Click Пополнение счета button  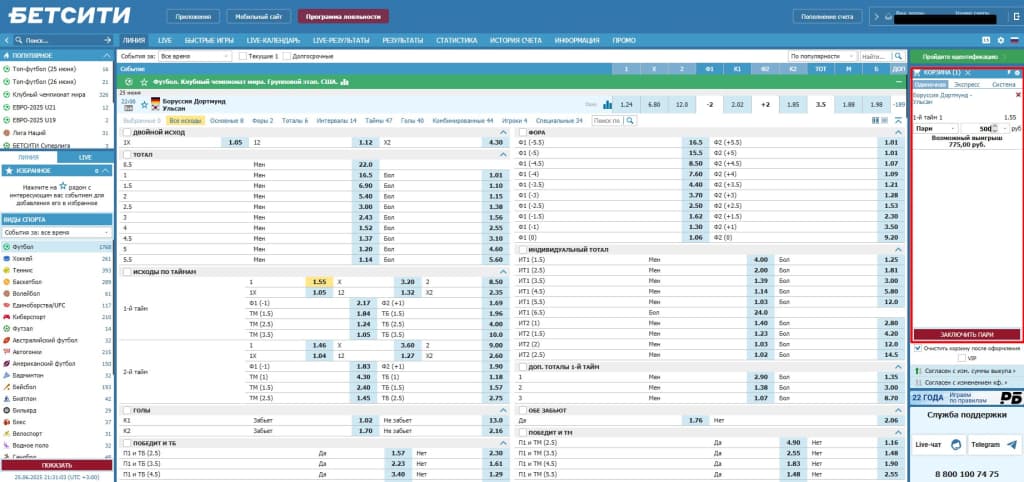(827, 16)
